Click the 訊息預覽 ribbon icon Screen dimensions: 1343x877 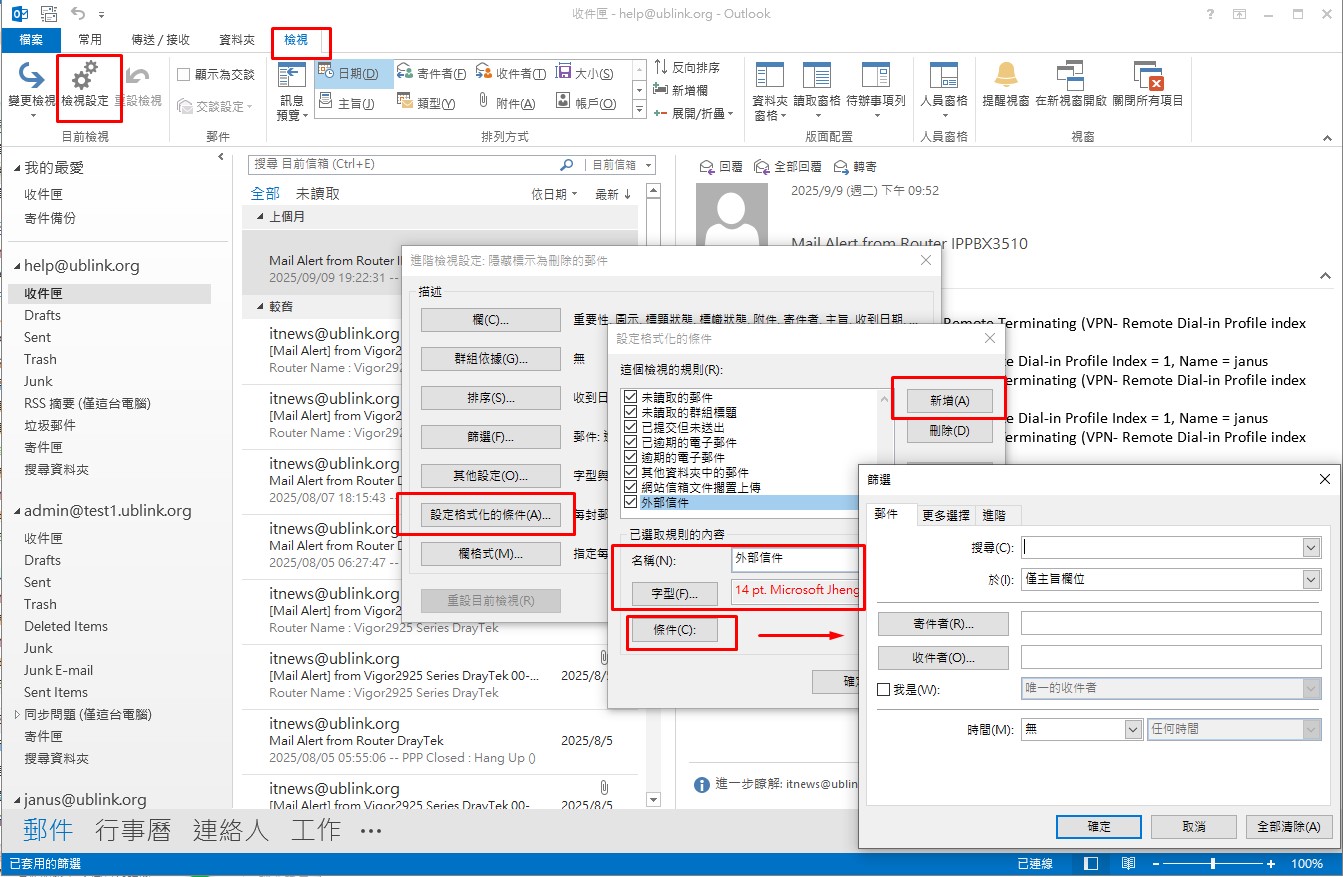coord(291,76)
